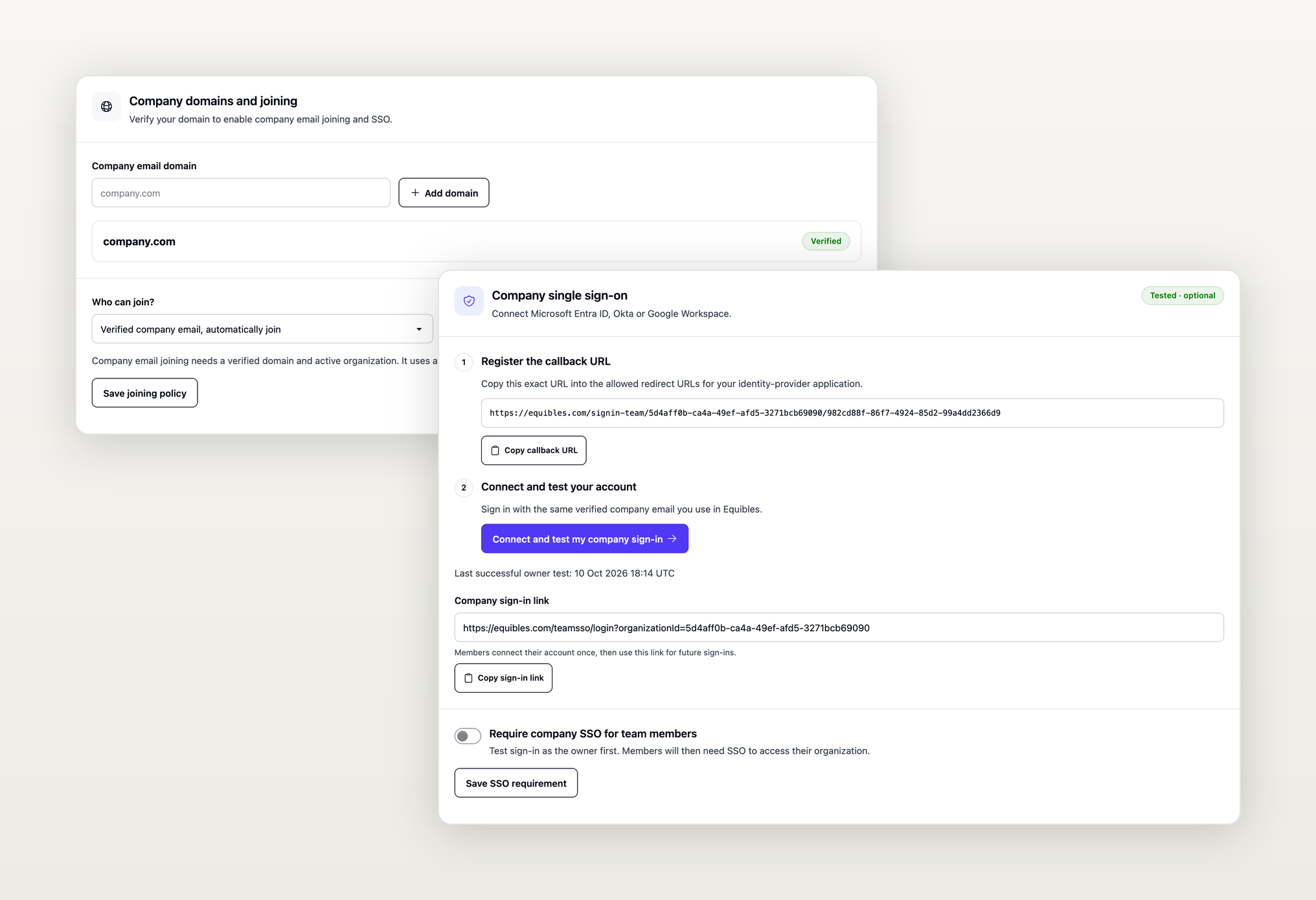
Task: Click the Company sign-in link field
Action: tap(839, 627)
